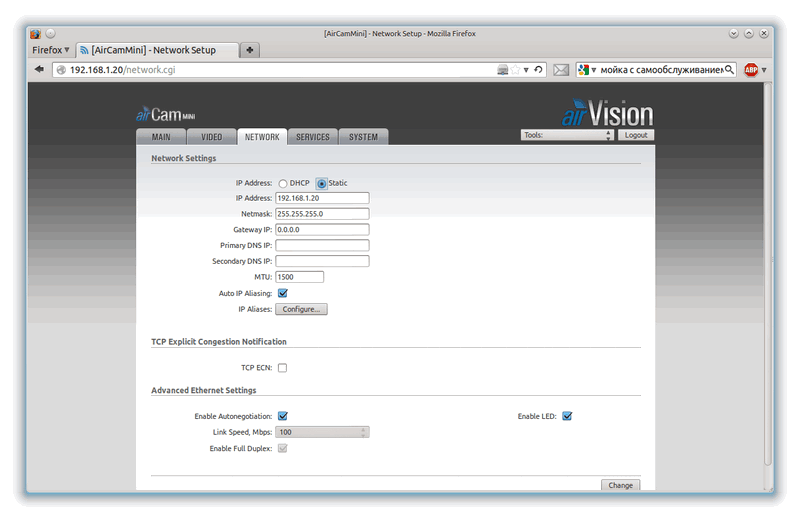The image size is (800, 519).
Task: Click the MTU input field
Action: click(299, 277)
